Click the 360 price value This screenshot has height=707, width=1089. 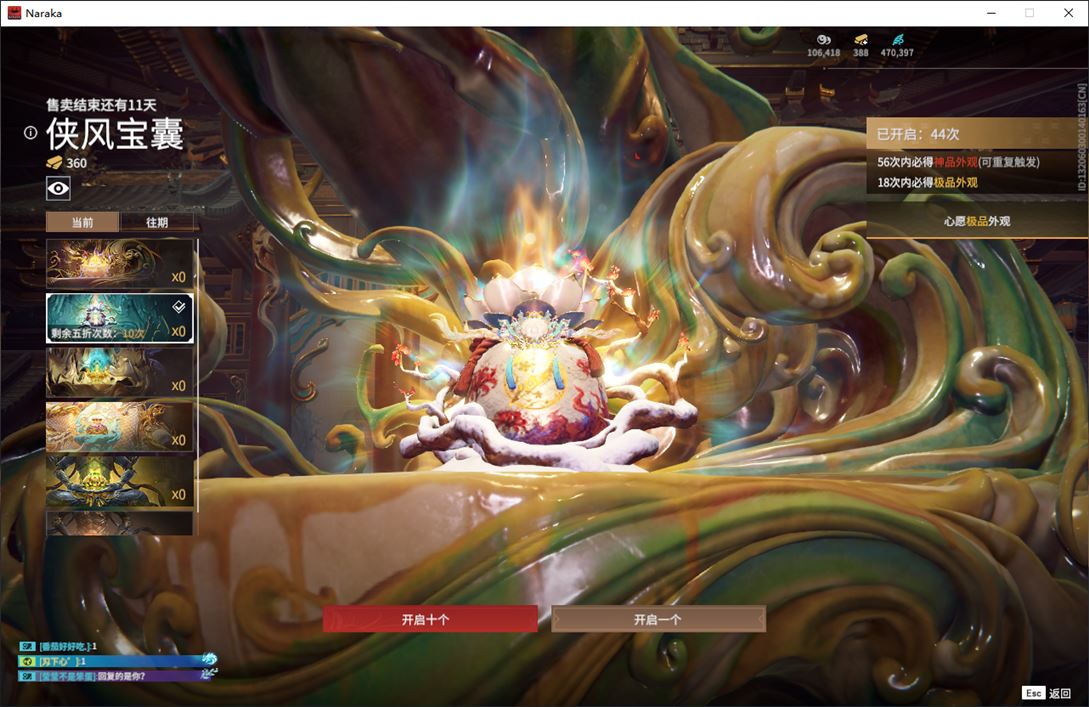[76, 163]
